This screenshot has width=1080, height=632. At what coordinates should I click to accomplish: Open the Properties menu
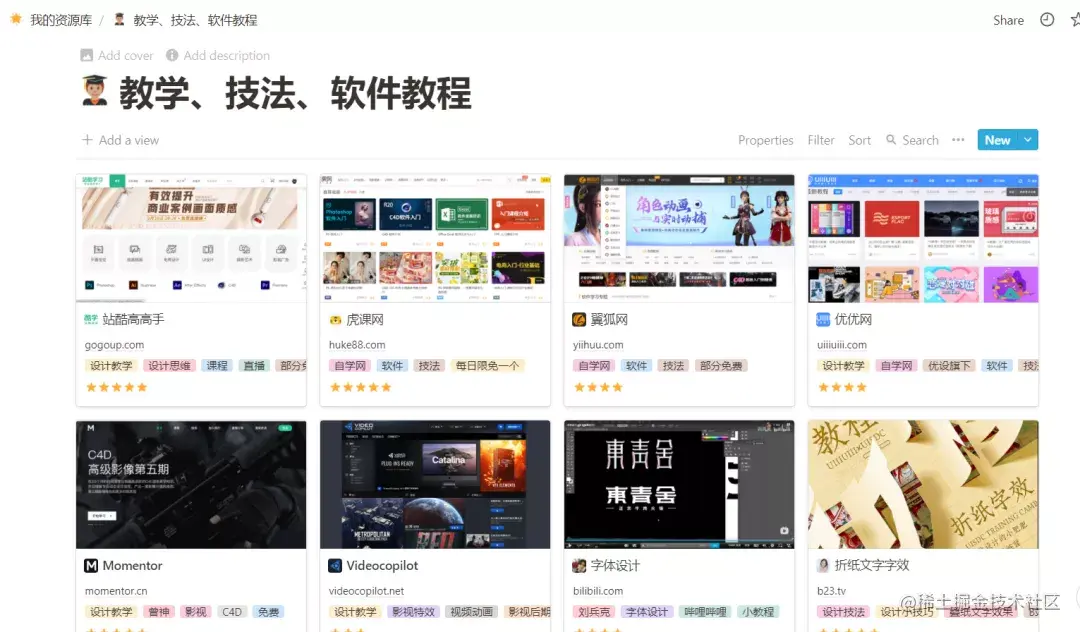pos(765,140)
